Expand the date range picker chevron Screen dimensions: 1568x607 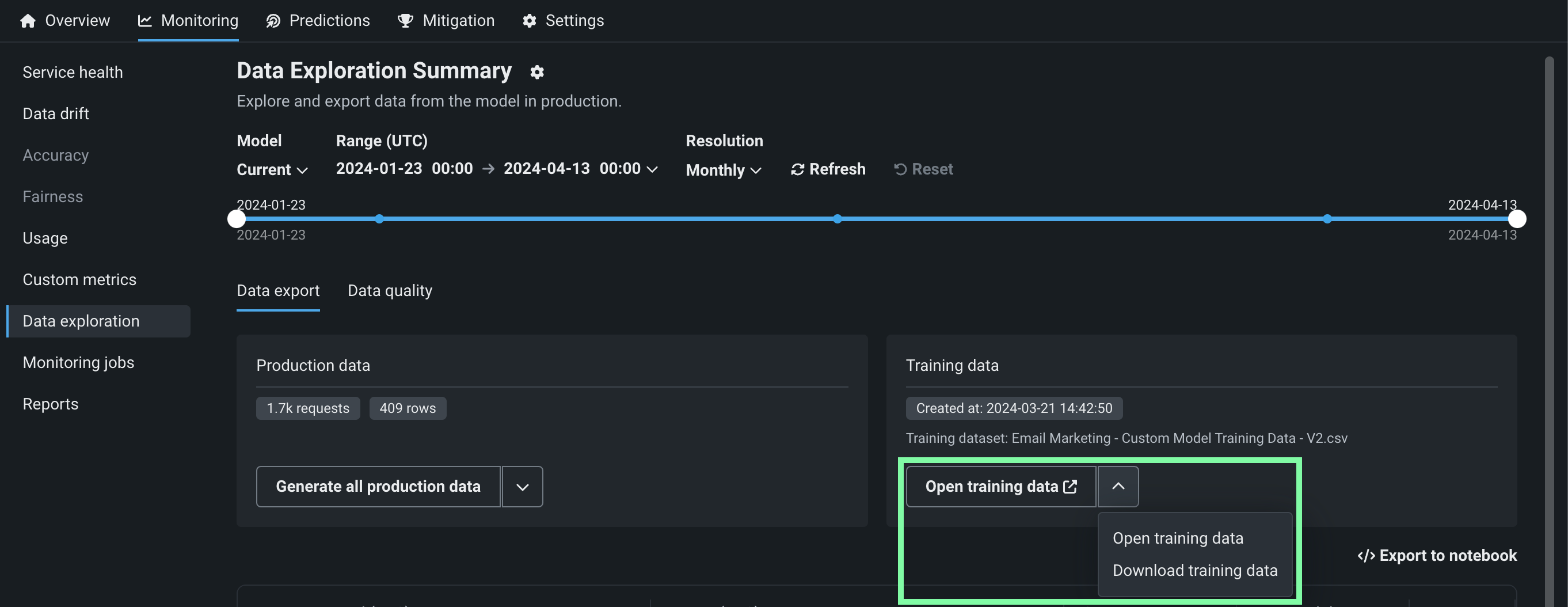pyautogui.click(x=652, y=169)
